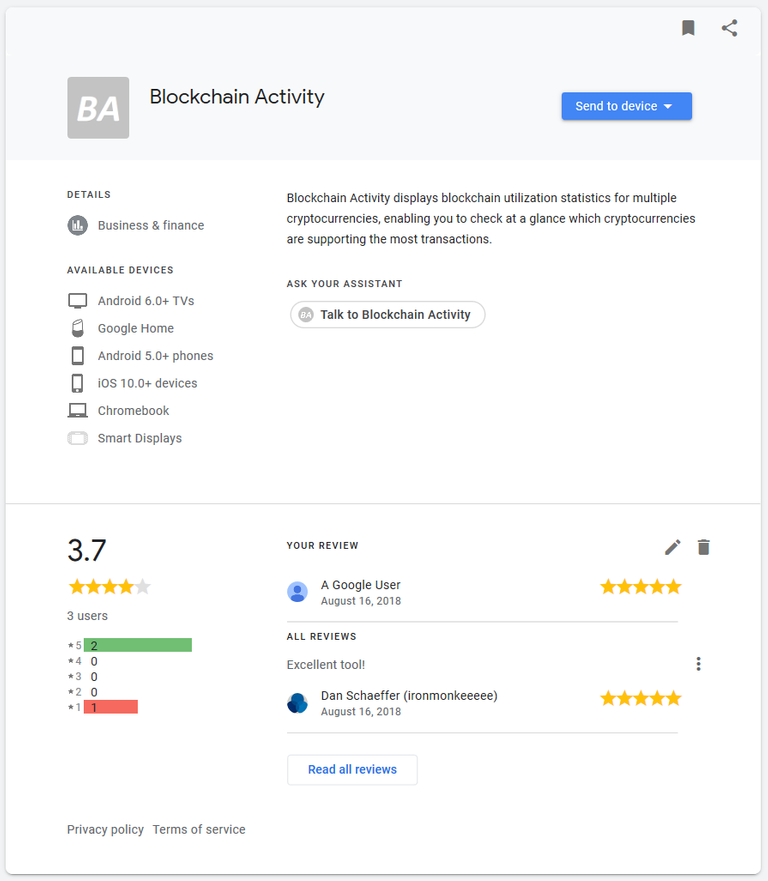Edit your review with pencil icon

[x=673, y=547]
